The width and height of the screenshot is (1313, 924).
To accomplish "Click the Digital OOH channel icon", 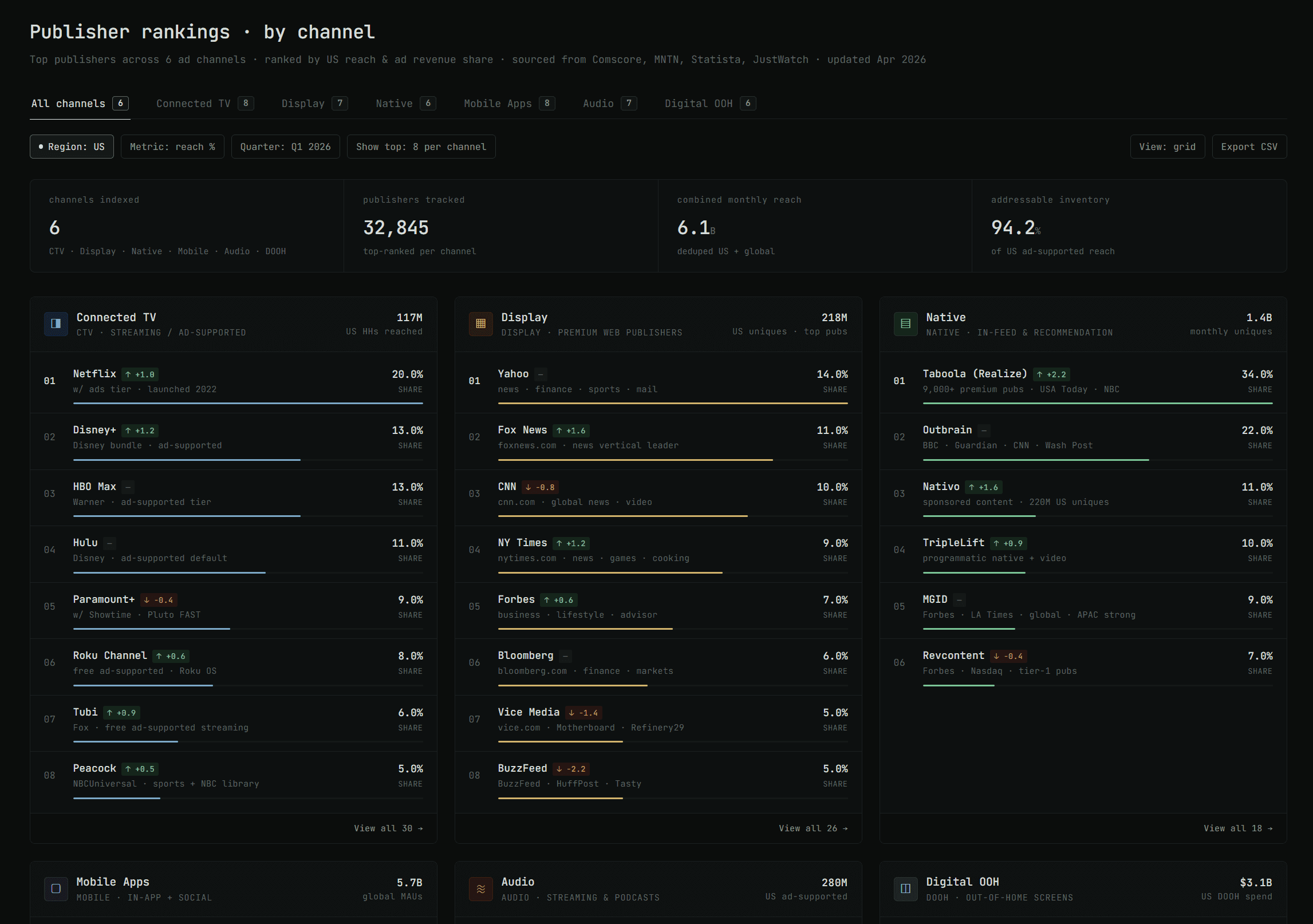I will [x=906, y=889].
